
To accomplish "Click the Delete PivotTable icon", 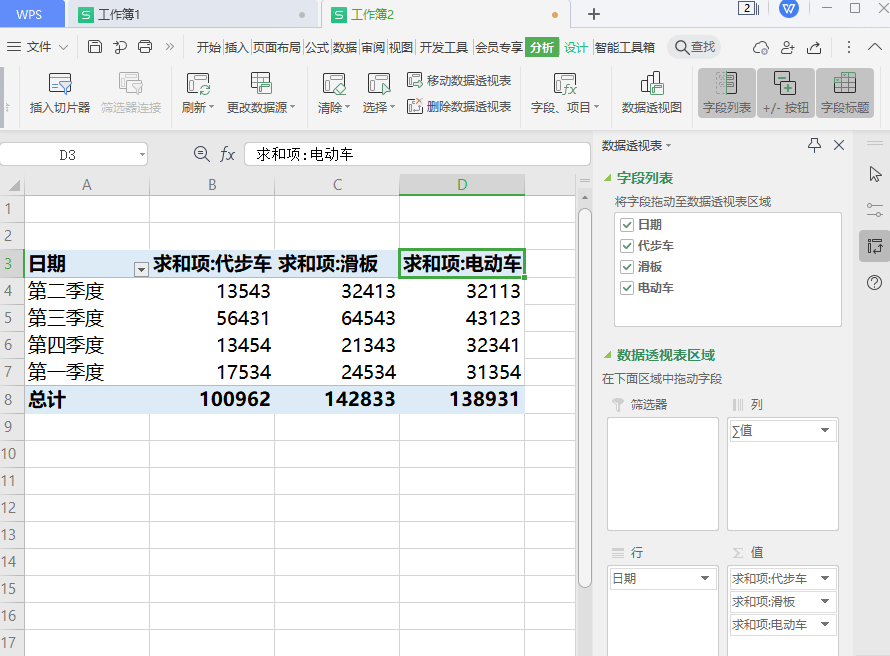I will coord(415,106).
